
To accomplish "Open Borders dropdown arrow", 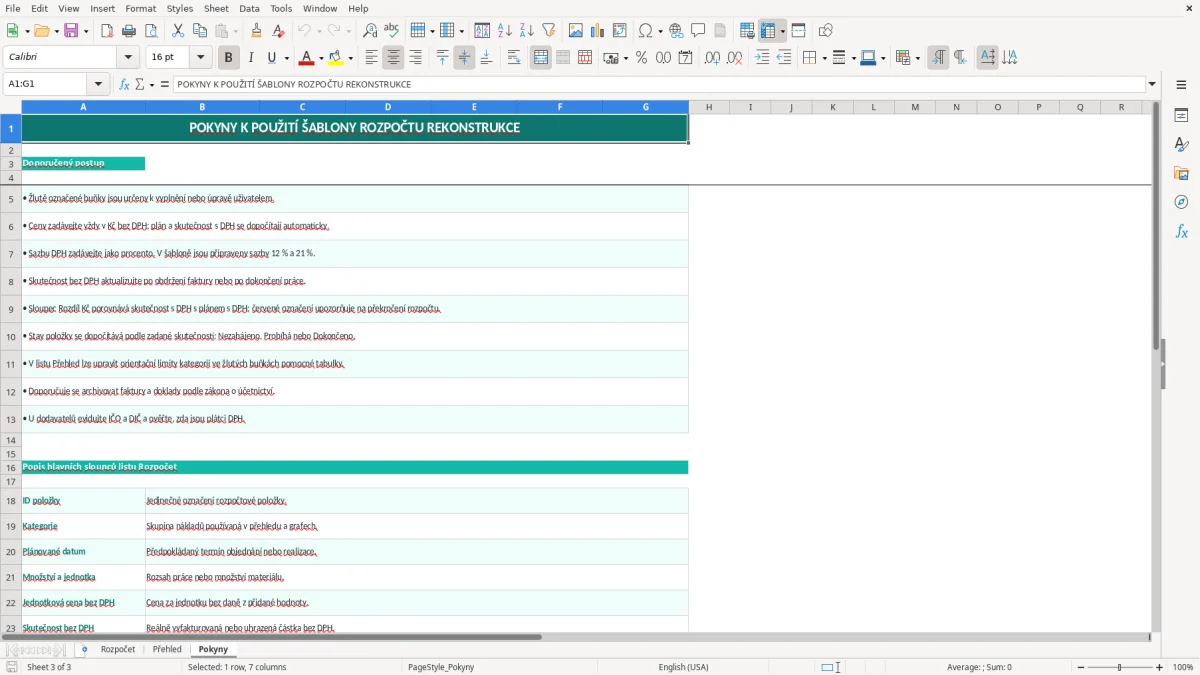I will coord(823,58).
